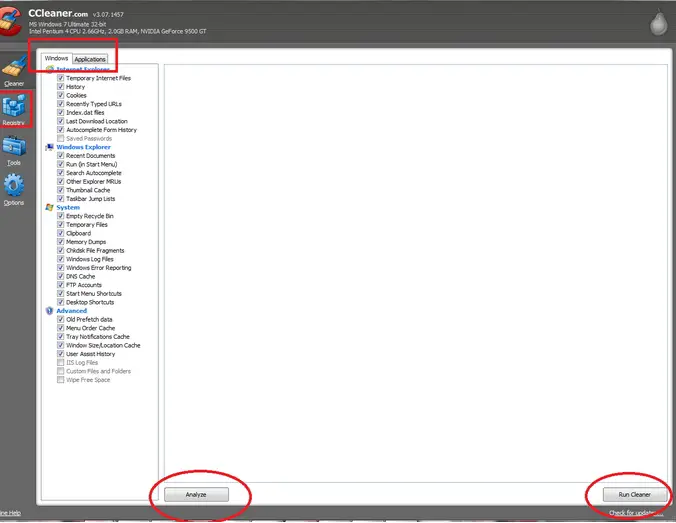676x523 pixels.
Task: Click the Run Cleaner button
Action: (x=635, y=495)
